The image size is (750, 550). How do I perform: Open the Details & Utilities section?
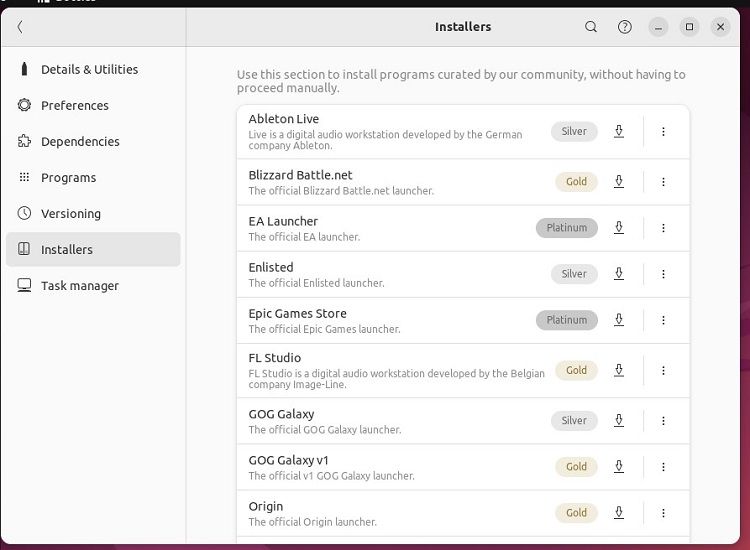click(89, 69)
